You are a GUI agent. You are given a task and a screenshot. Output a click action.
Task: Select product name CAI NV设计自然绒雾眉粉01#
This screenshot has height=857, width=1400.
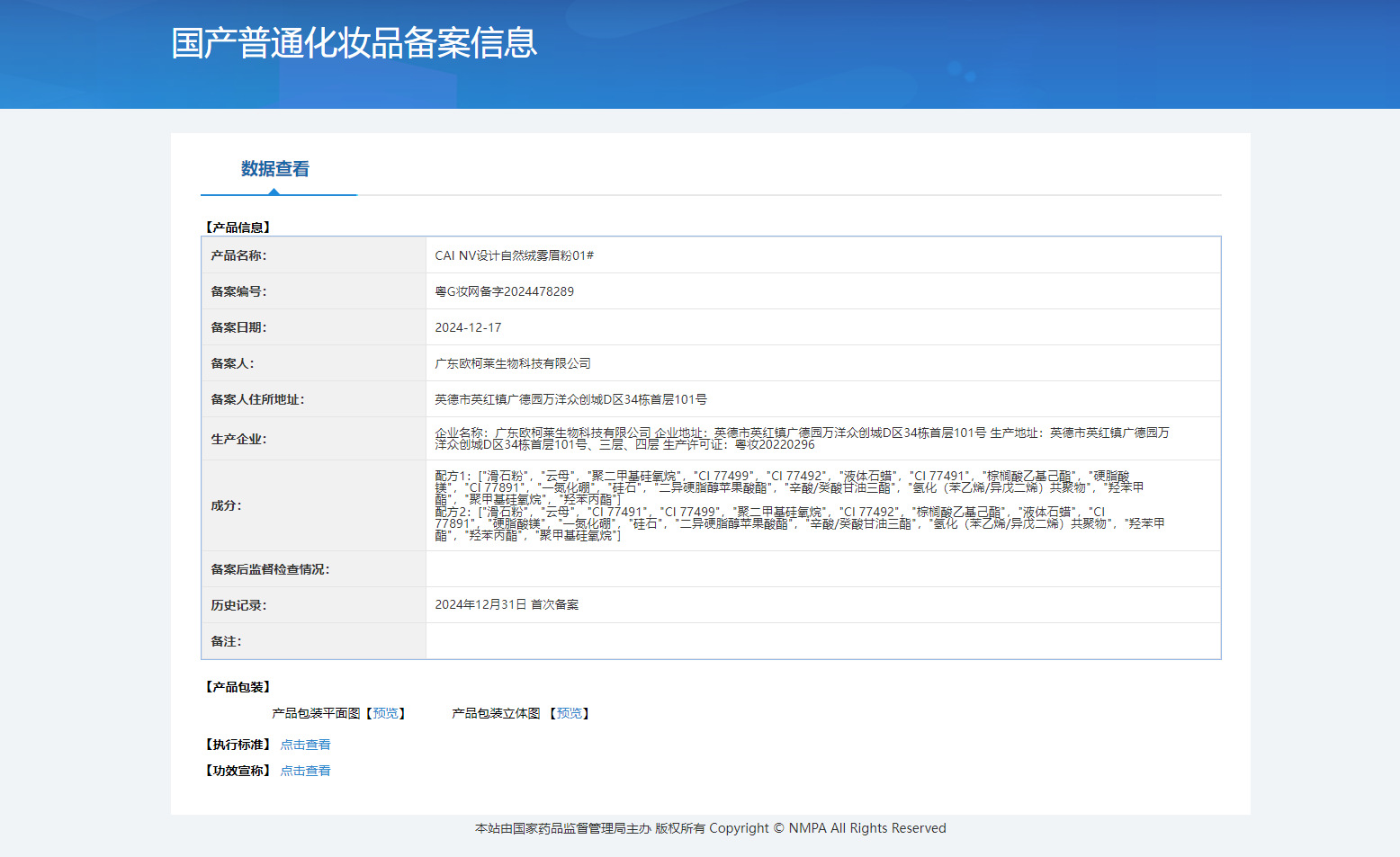(514, 255)
